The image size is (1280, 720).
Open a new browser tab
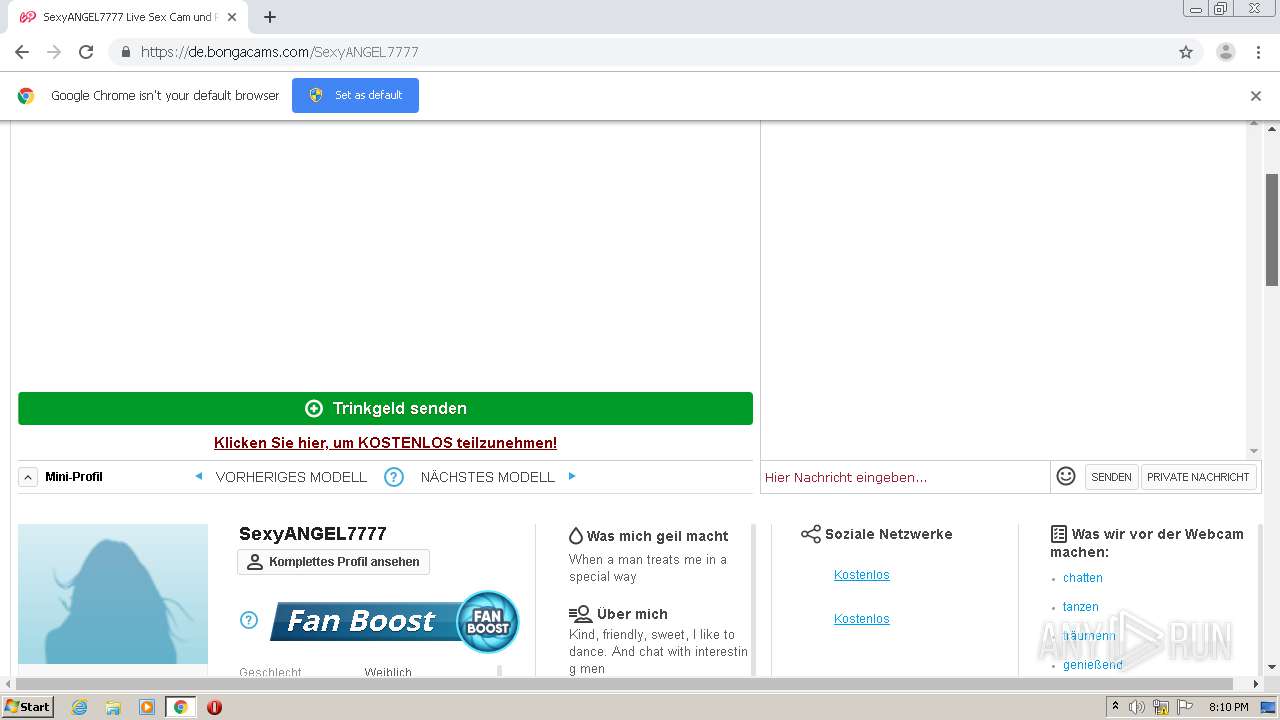[270, 17]
